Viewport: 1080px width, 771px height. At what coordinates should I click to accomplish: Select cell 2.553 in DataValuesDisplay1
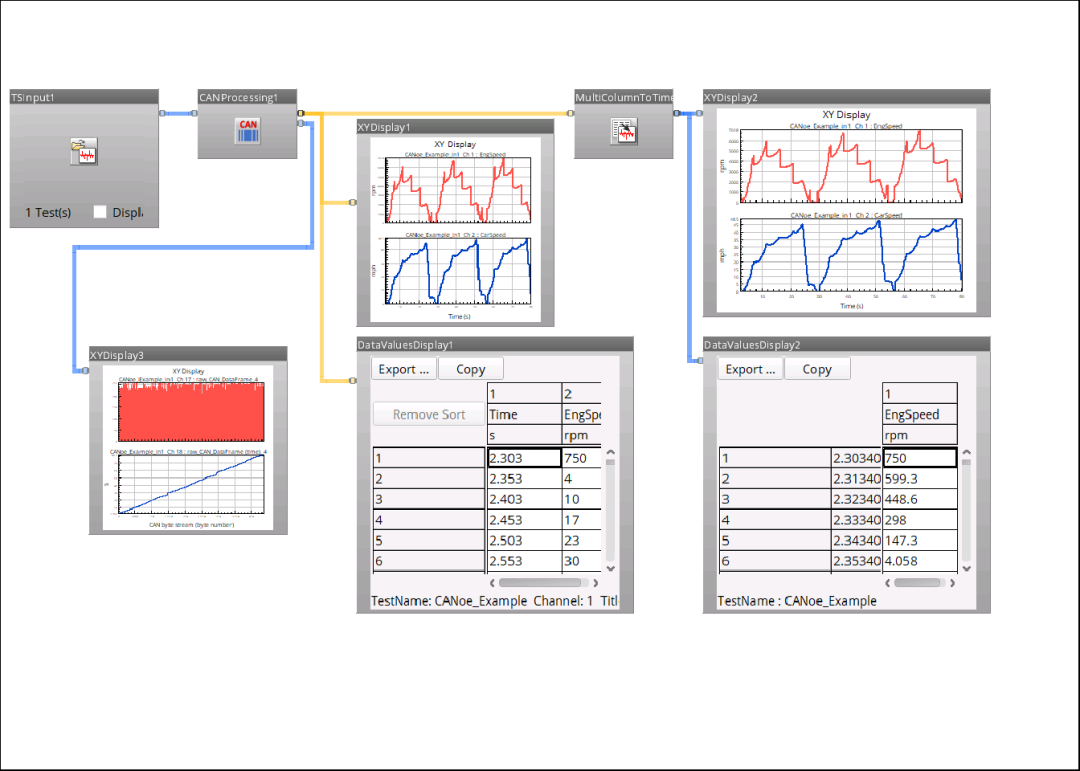pos(524,561)
